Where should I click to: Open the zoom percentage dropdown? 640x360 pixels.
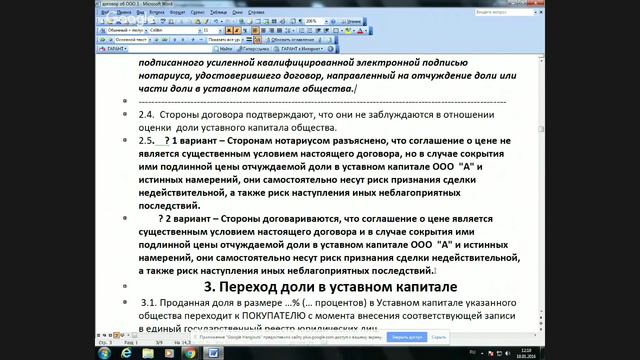coord(326,21)
